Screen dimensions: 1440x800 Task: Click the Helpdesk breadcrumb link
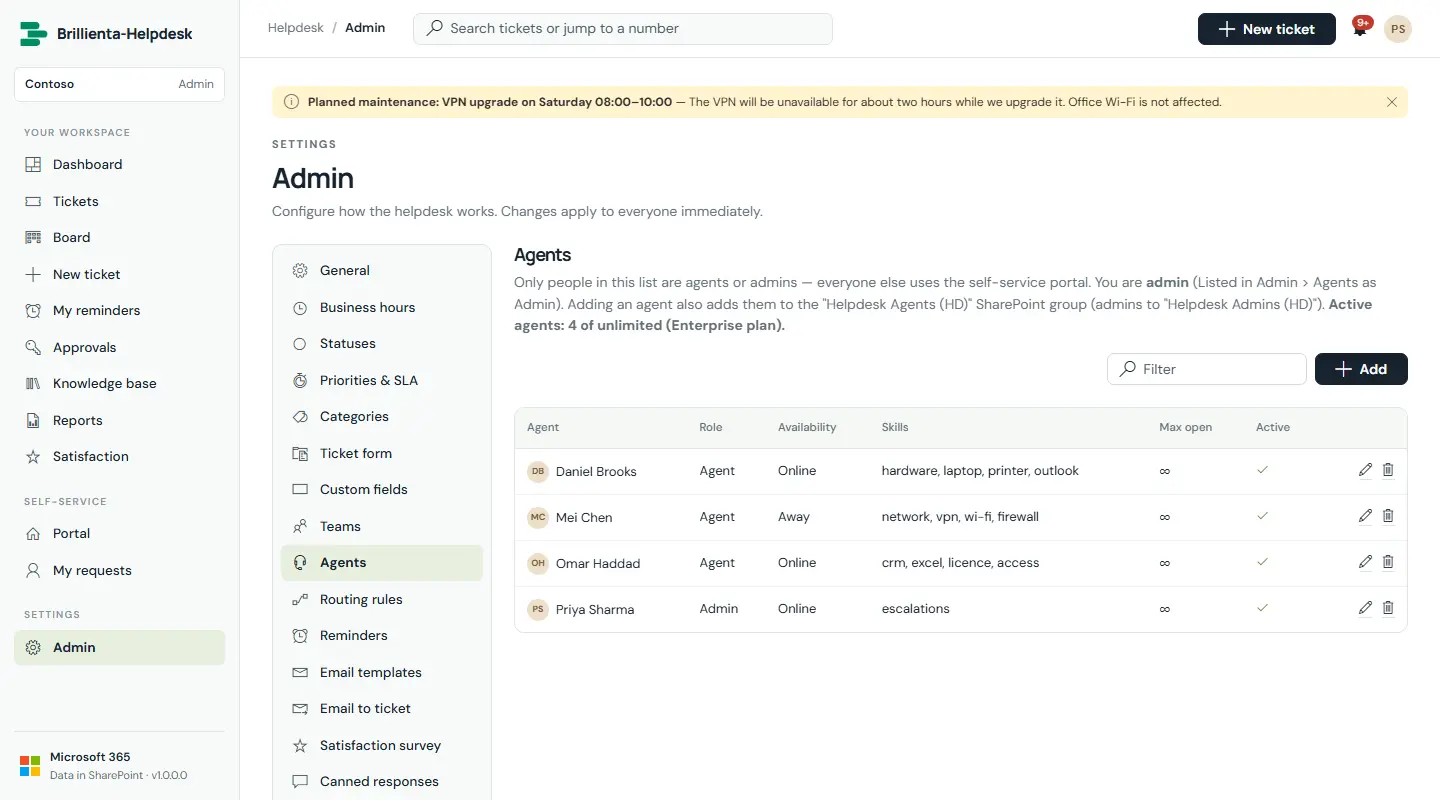point(296,28)
